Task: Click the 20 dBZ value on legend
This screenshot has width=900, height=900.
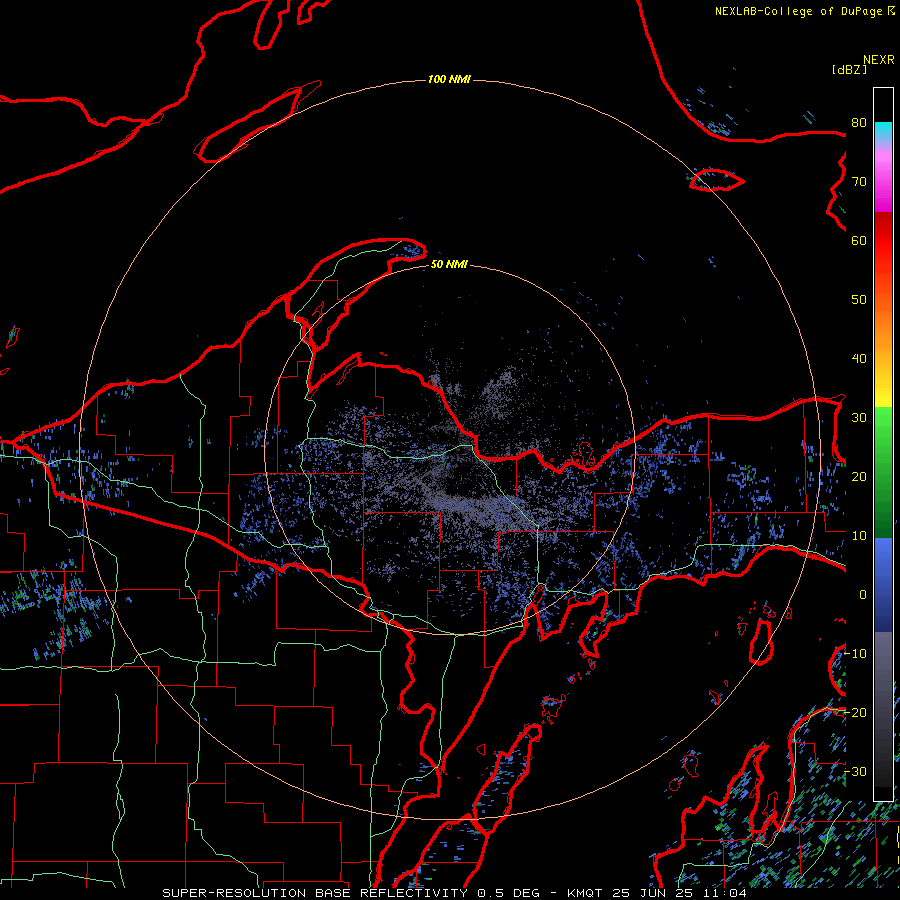Action: 859,477
